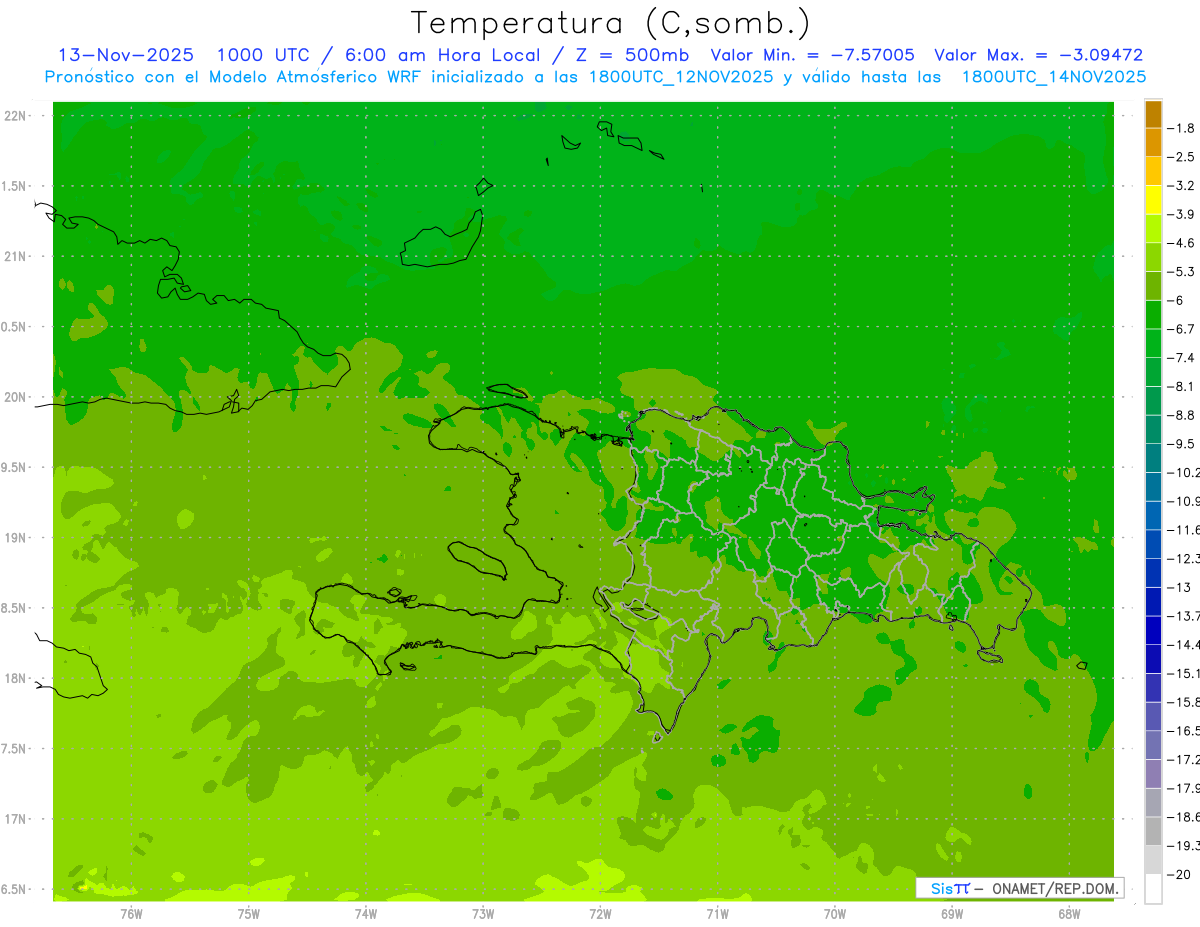
Task: Click the "69W" longitude tick label
Action: click(x=952, y=914)
